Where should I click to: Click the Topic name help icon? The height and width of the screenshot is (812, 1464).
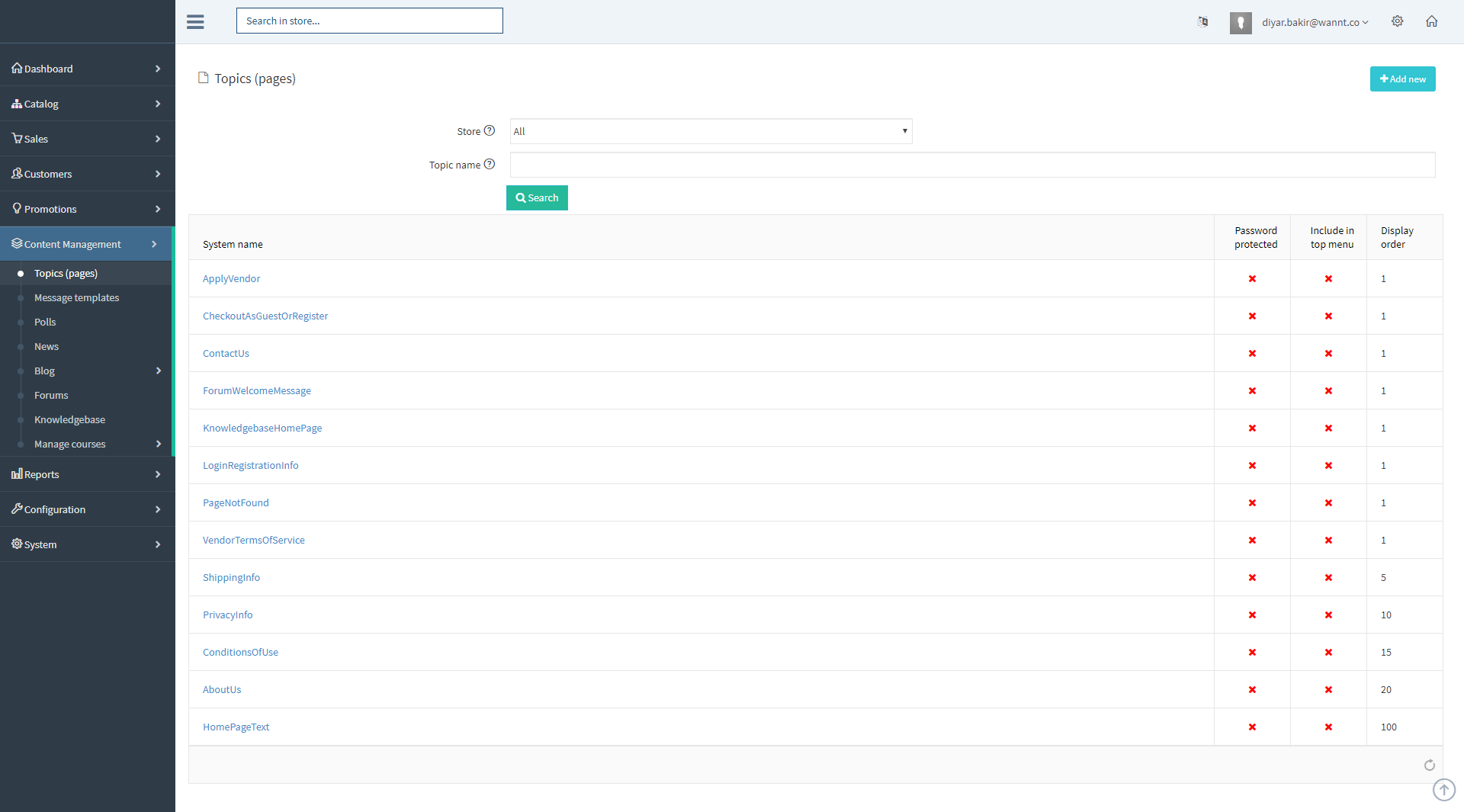[x=490, y=164]
